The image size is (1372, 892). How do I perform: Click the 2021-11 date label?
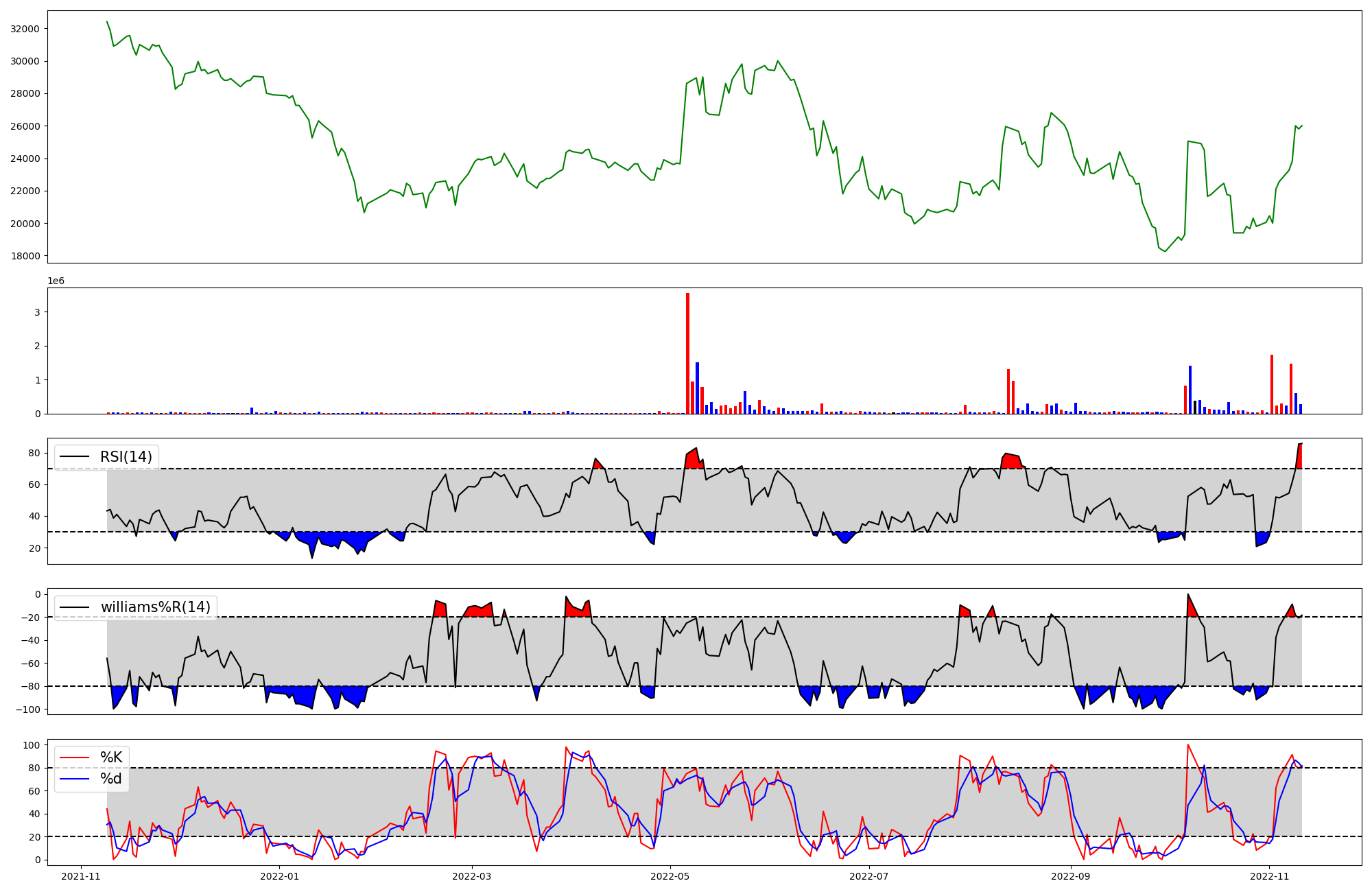coord(81,876)
